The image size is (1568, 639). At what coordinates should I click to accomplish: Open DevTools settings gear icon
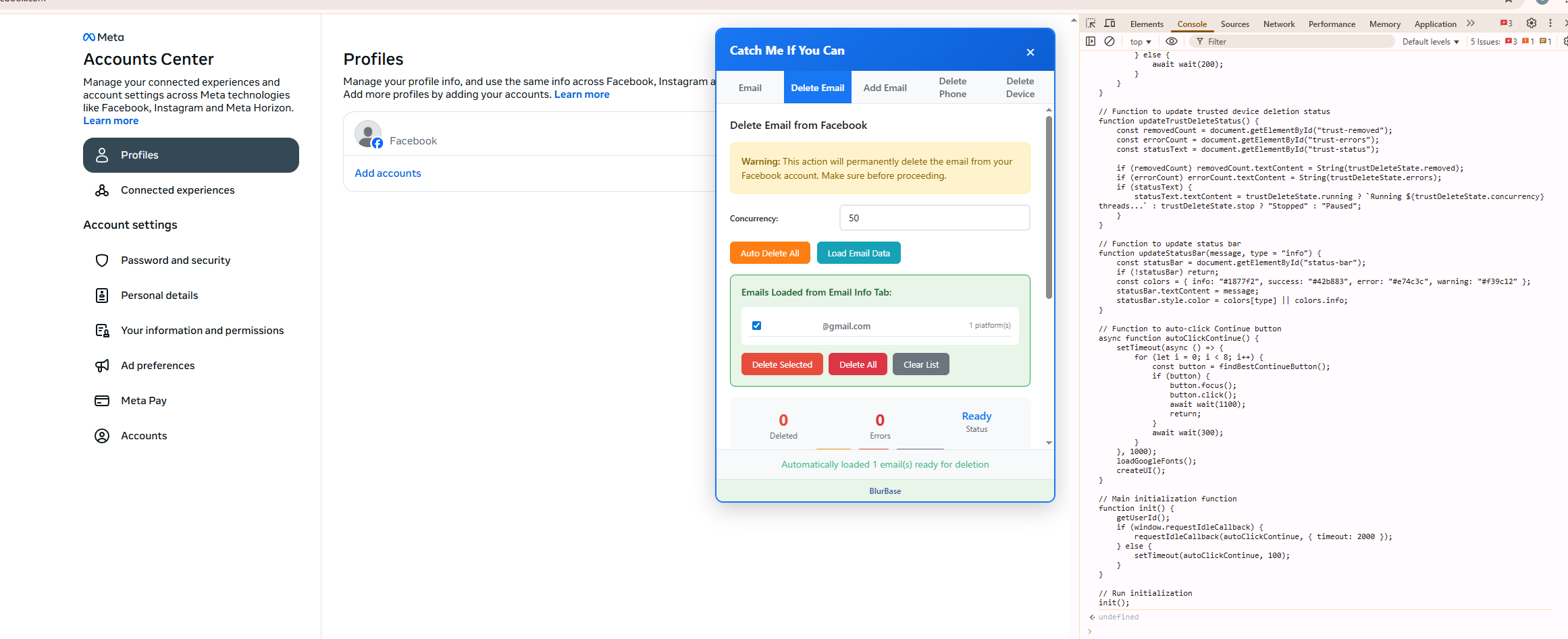click(x=1532, y=23)
